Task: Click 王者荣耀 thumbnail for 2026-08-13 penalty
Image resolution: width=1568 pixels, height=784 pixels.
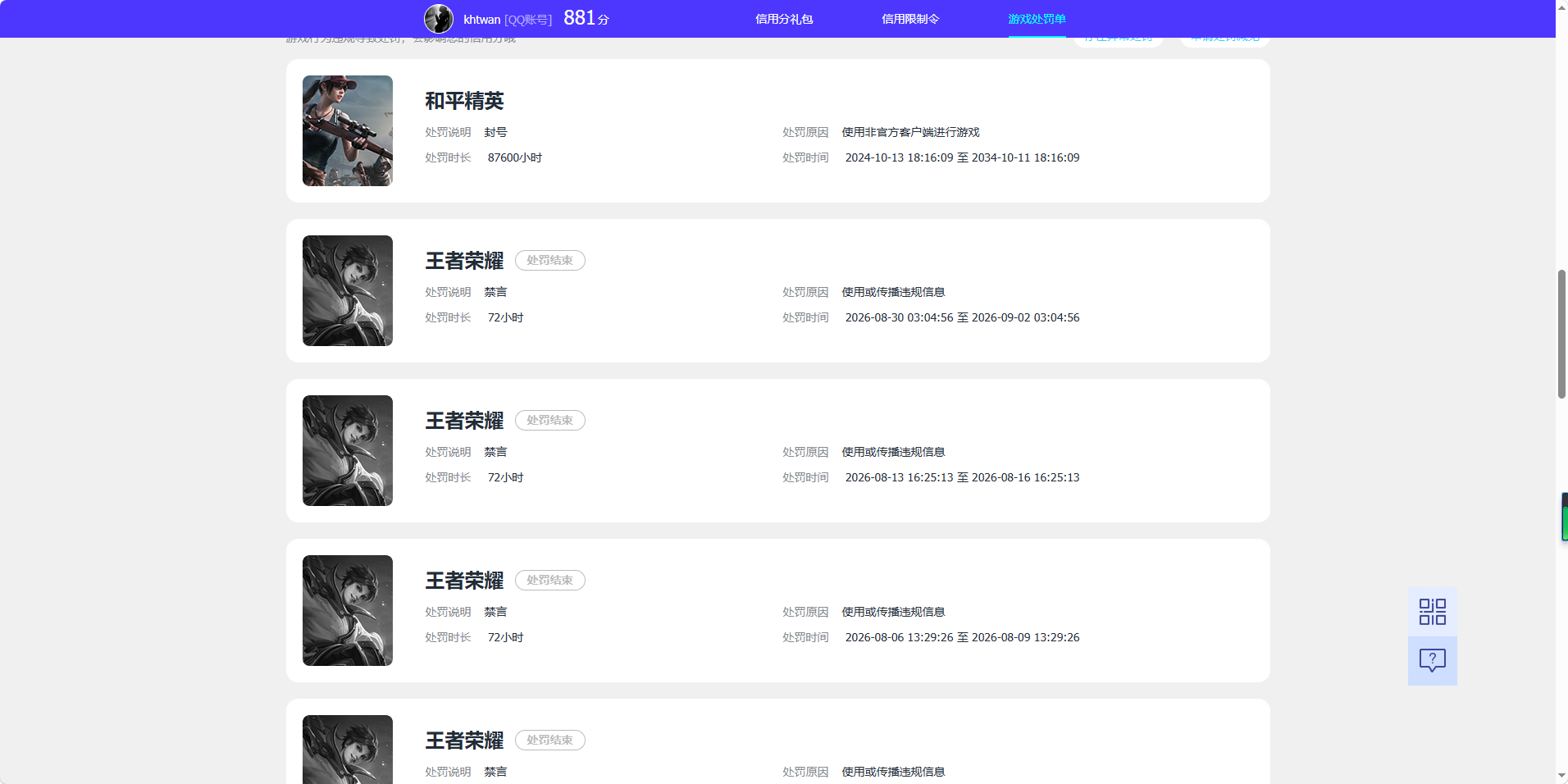Action: click(x=348, y=450)
